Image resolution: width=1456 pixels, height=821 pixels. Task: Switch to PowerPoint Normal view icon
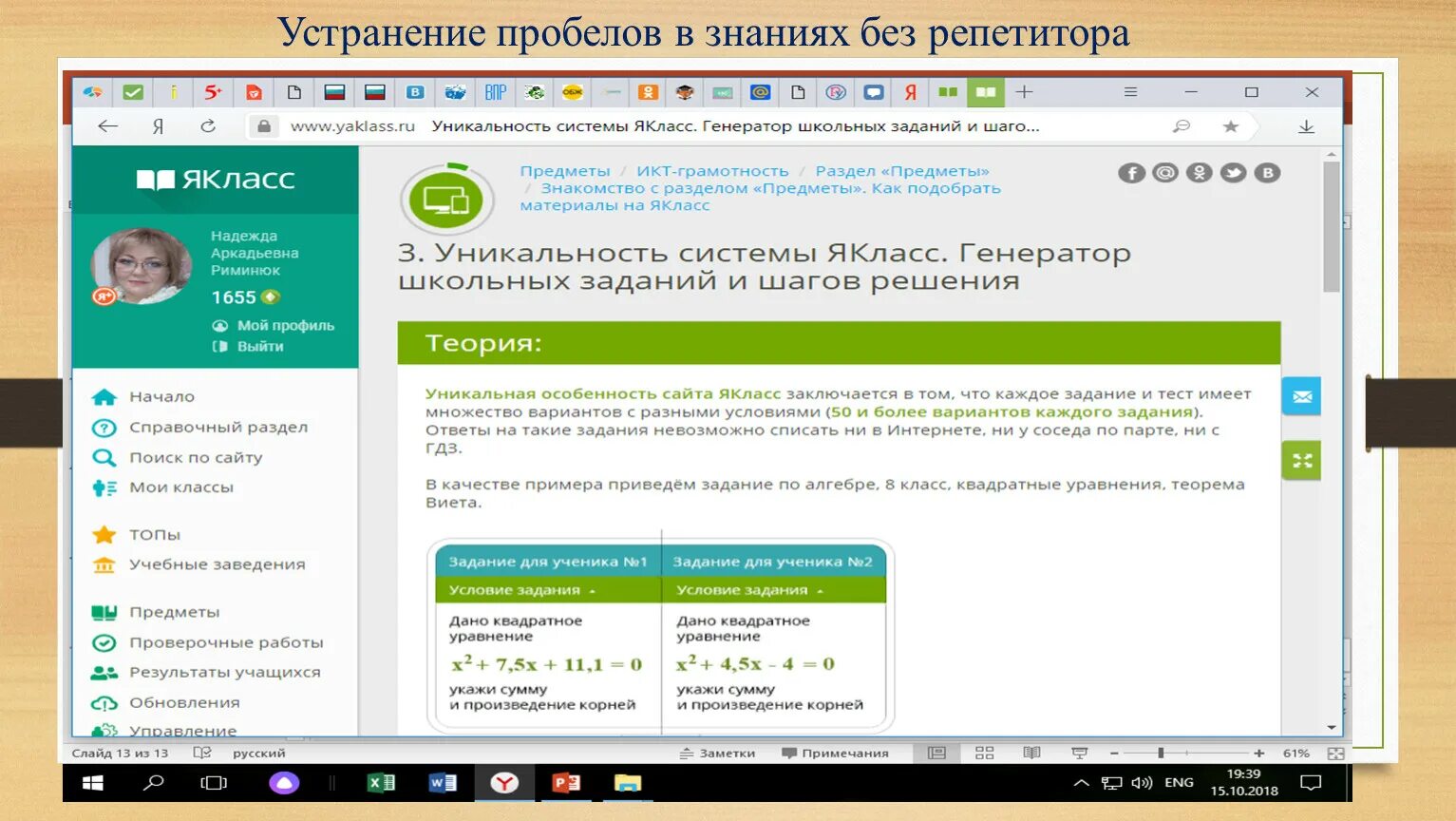936,754
